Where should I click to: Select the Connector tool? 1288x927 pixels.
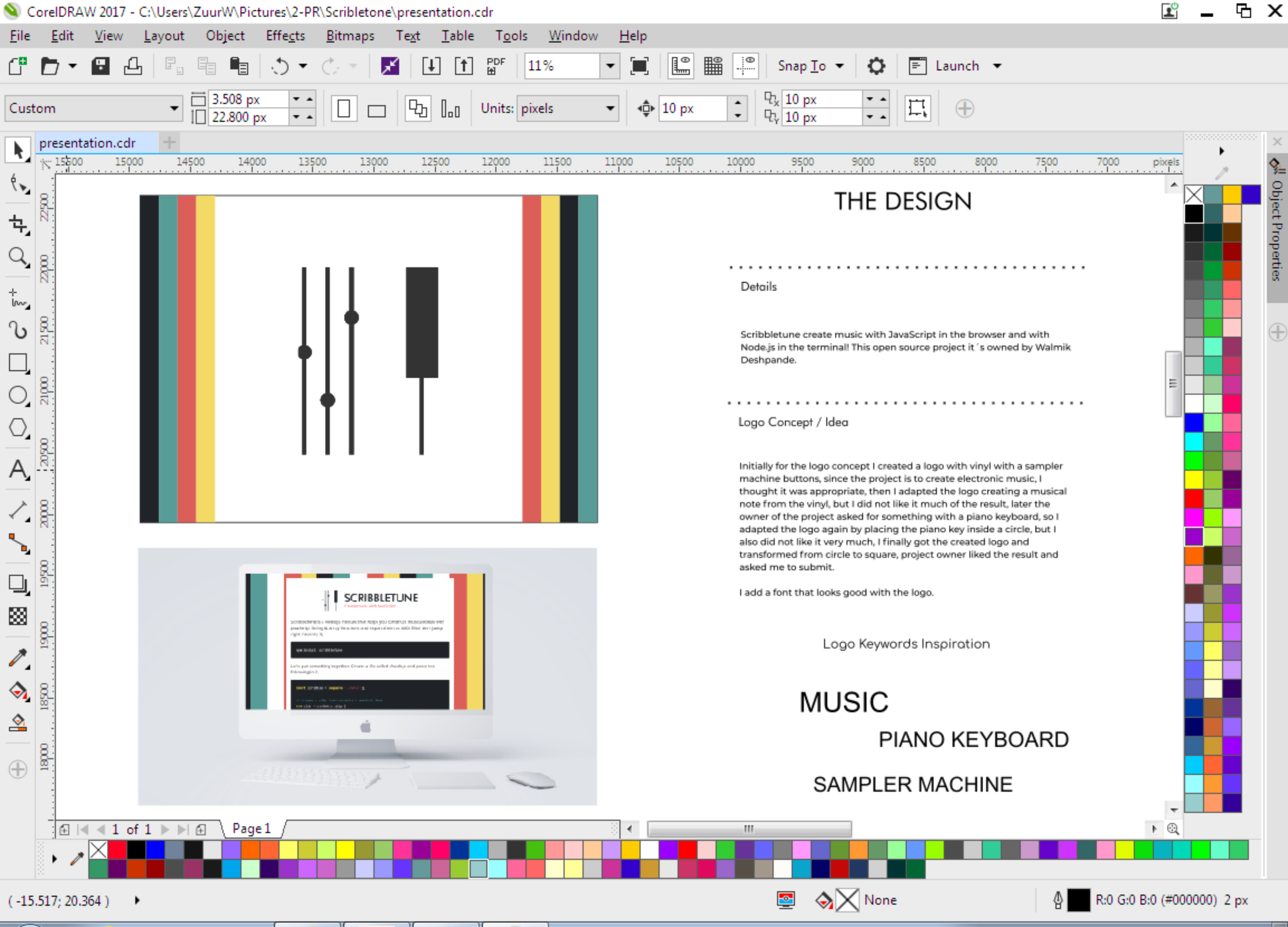(18, 544)
